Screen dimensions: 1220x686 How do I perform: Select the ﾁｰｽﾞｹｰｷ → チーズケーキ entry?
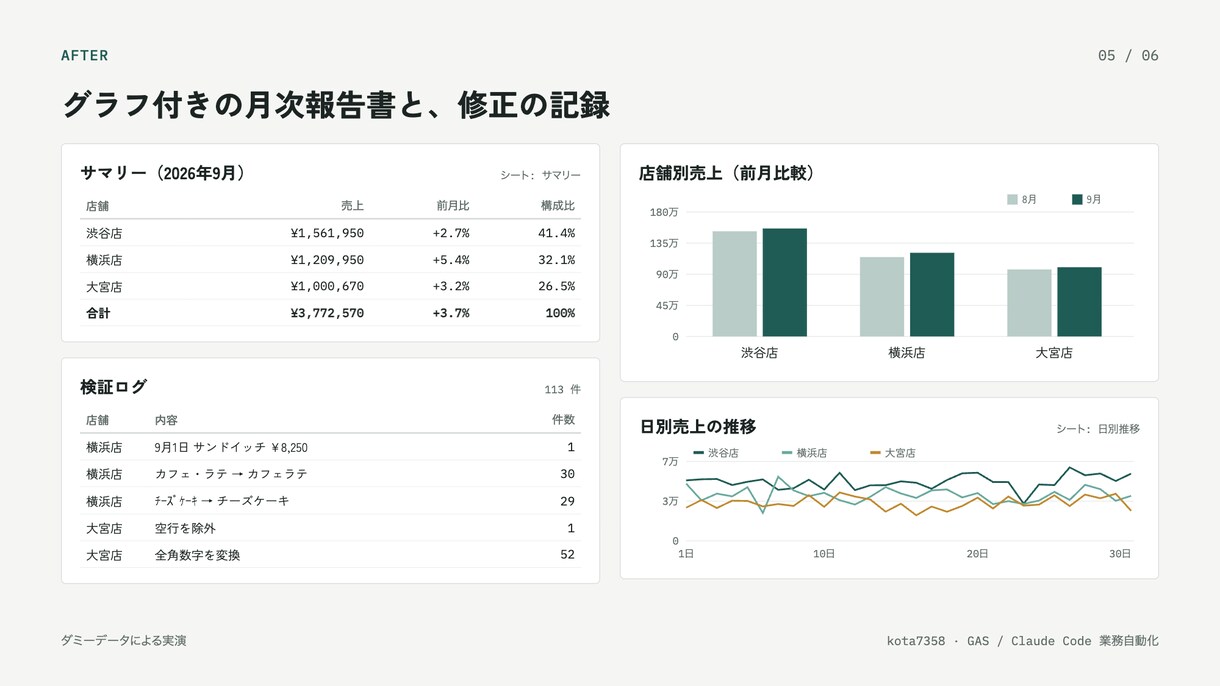[x=222, y=501]
